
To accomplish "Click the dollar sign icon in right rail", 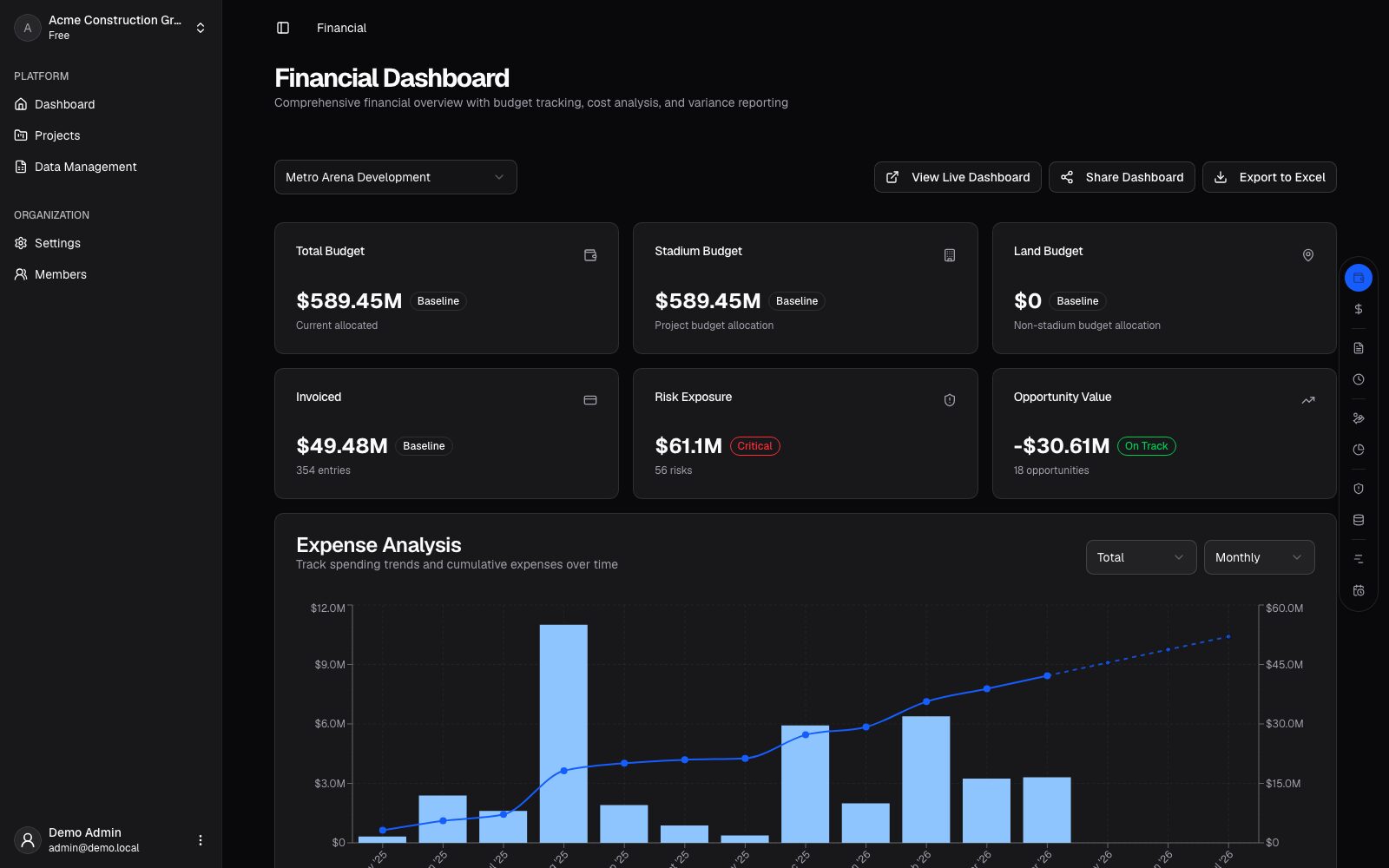I will (x=1359, y=309).
